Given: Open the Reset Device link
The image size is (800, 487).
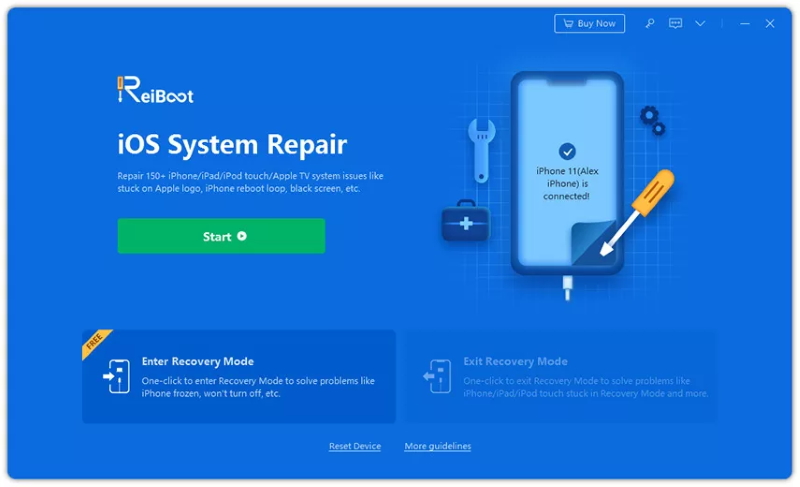Looking at the screenshot, I should pyautogui.click(x=355, y=446).
